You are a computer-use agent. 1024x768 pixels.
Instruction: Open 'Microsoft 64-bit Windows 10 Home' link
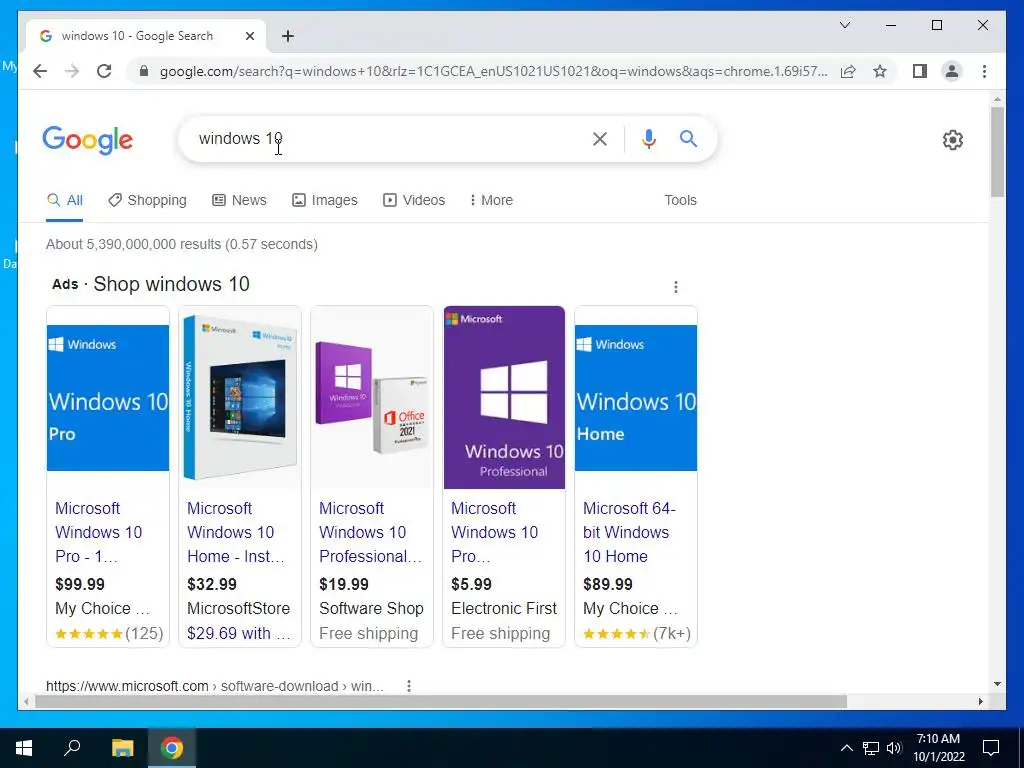pos(629,532)
